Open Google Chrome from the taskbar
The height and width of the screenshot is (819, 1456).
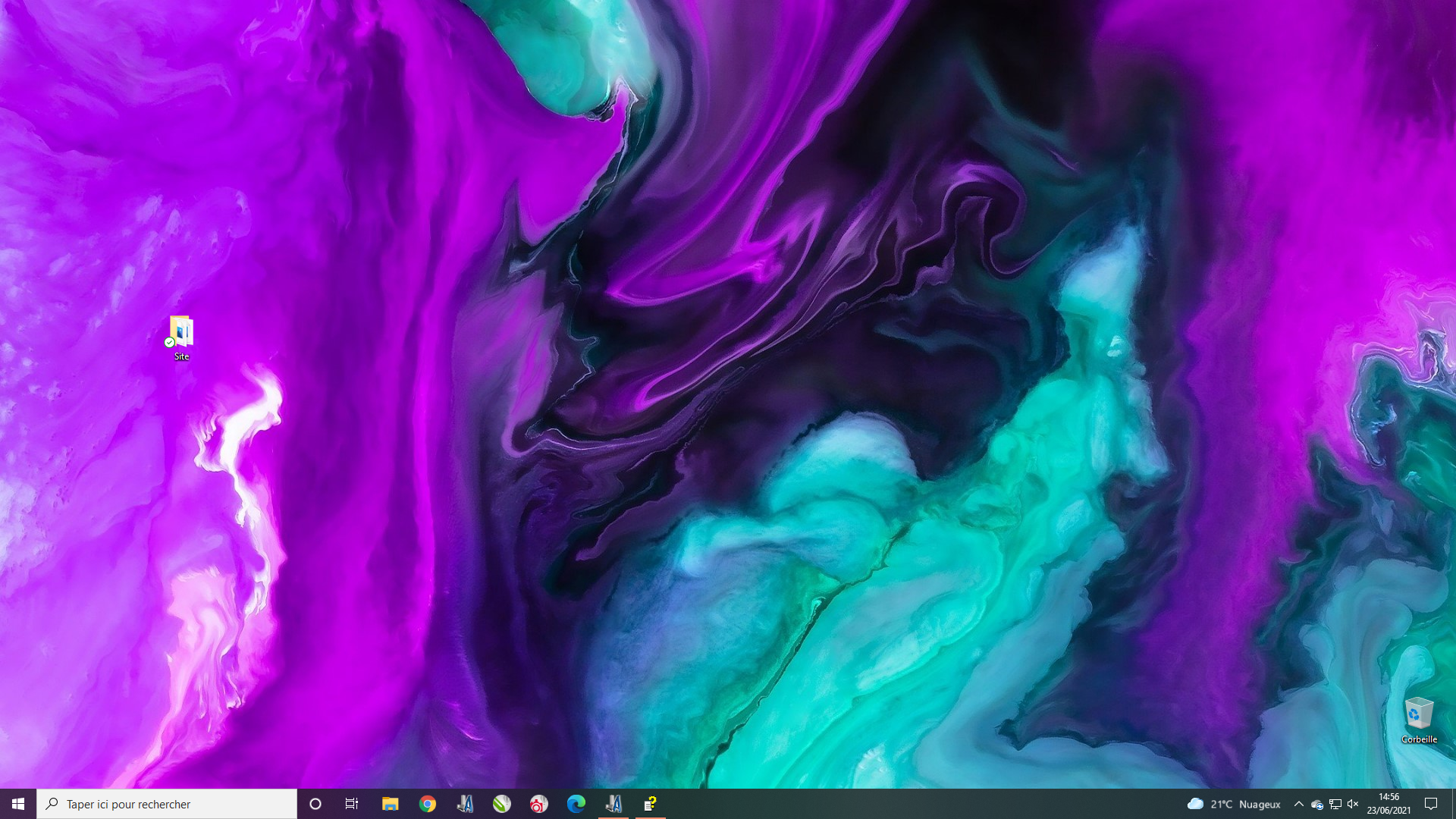tap(428, 804)
